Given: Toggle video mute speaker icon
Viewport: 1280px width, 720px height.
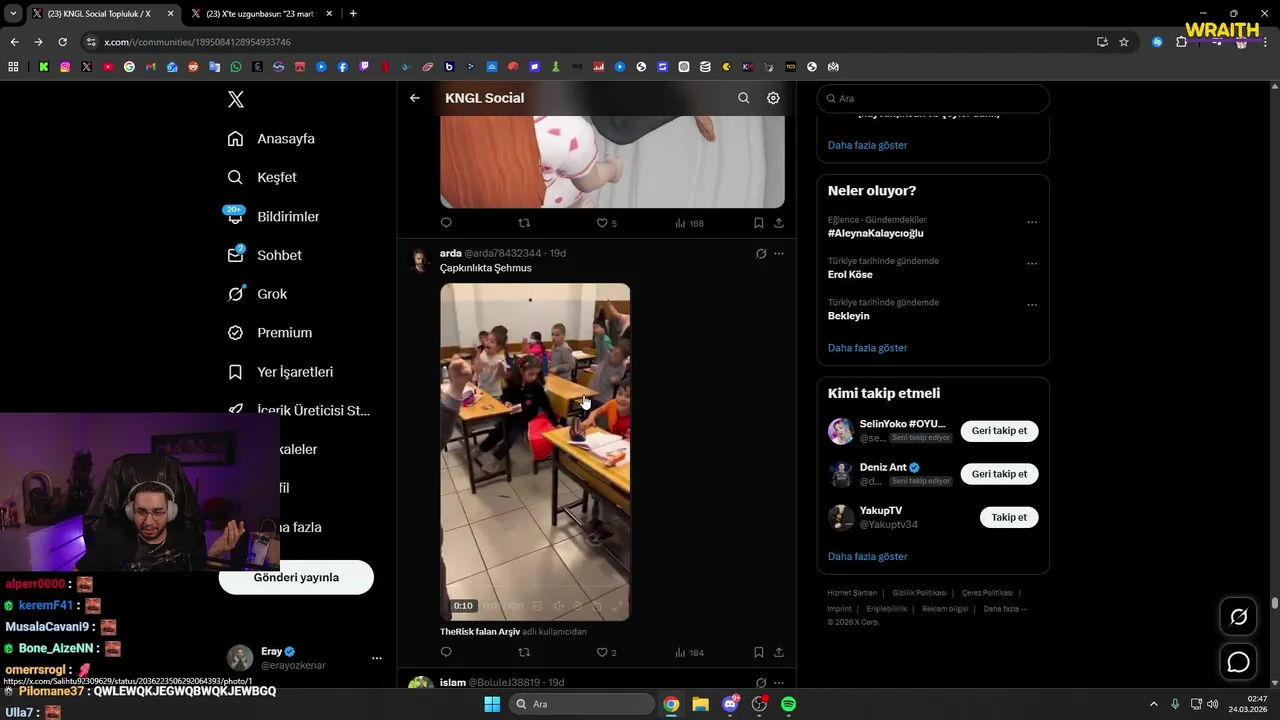Looking at the screenshot, I should coord(558,606).
